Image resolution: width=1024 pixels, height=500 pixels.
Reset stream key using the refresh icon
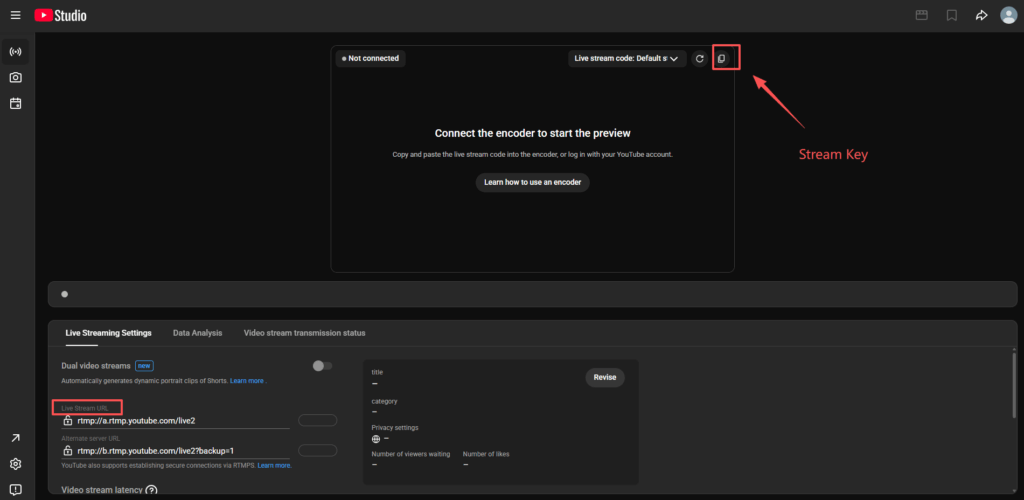click(x=700, y=59)
